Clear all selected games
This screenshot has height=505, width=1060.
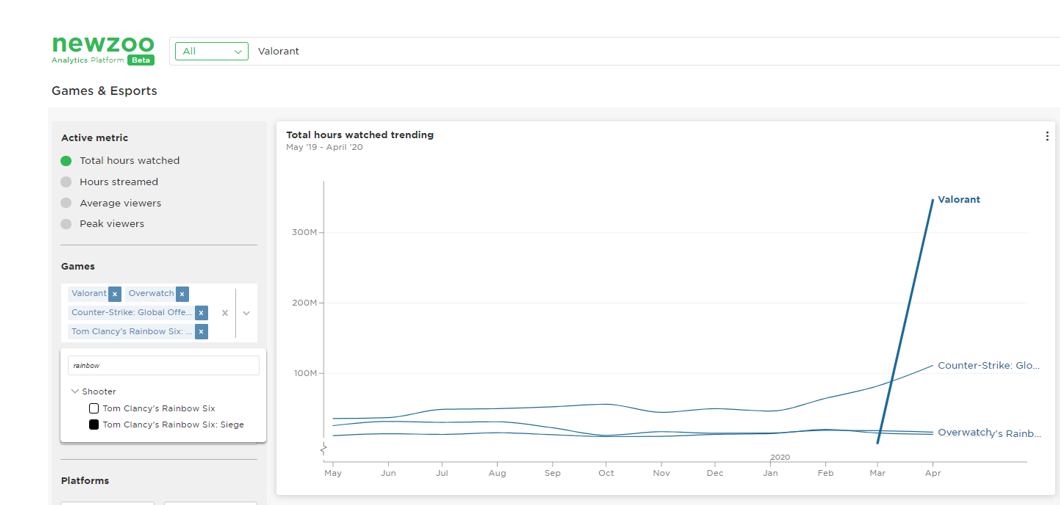(x=225, y=313)
